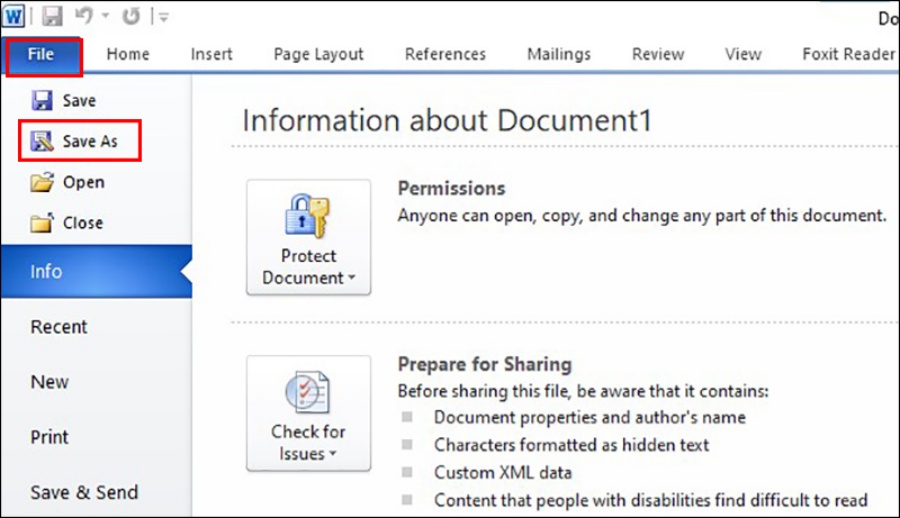Screen dimensions: 900x518
Task: Switch to the Page Layout tab
Action: 318,54
